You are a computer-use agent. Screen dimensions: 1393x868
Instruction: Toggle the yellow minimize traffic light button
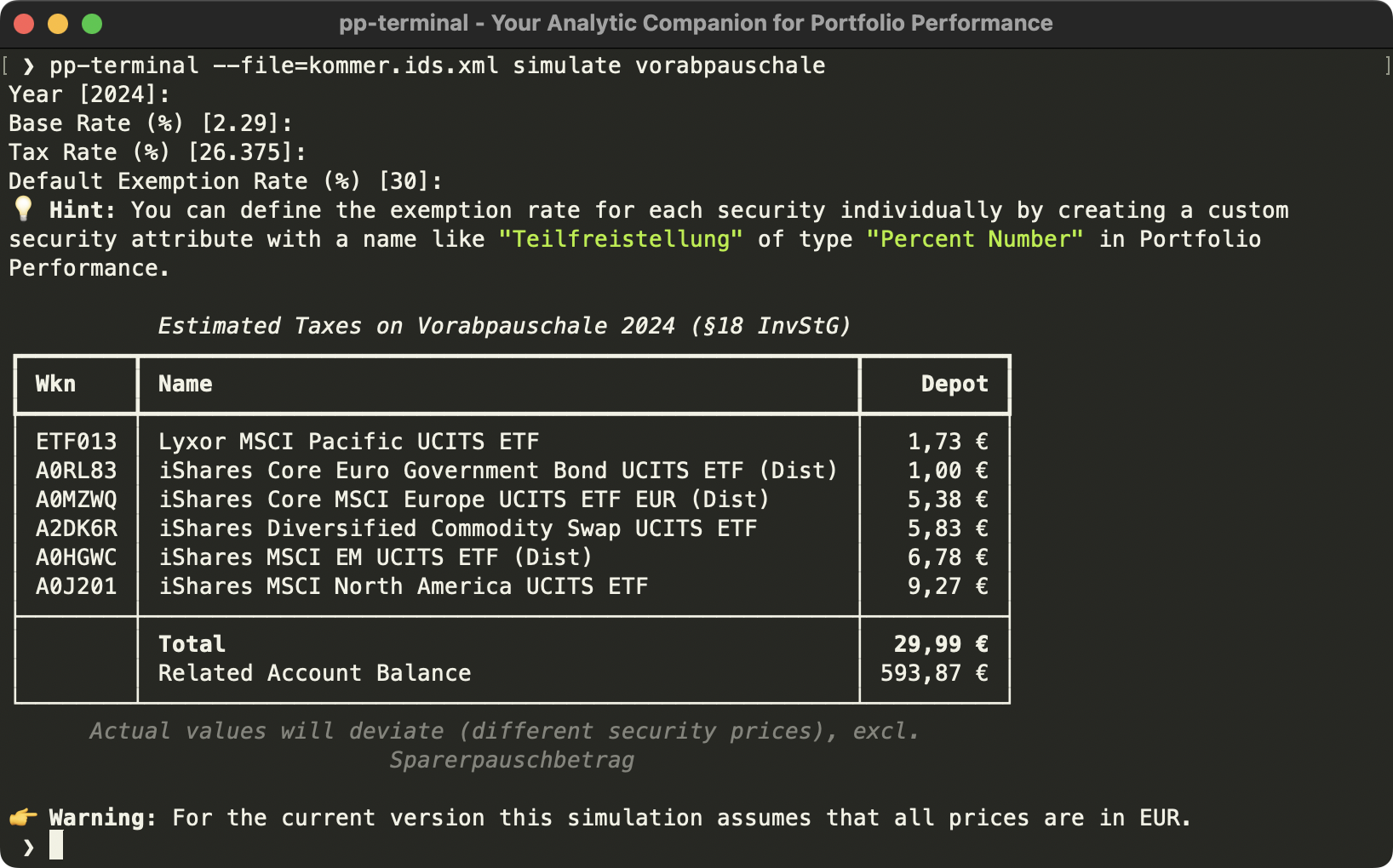pos(57,23)
